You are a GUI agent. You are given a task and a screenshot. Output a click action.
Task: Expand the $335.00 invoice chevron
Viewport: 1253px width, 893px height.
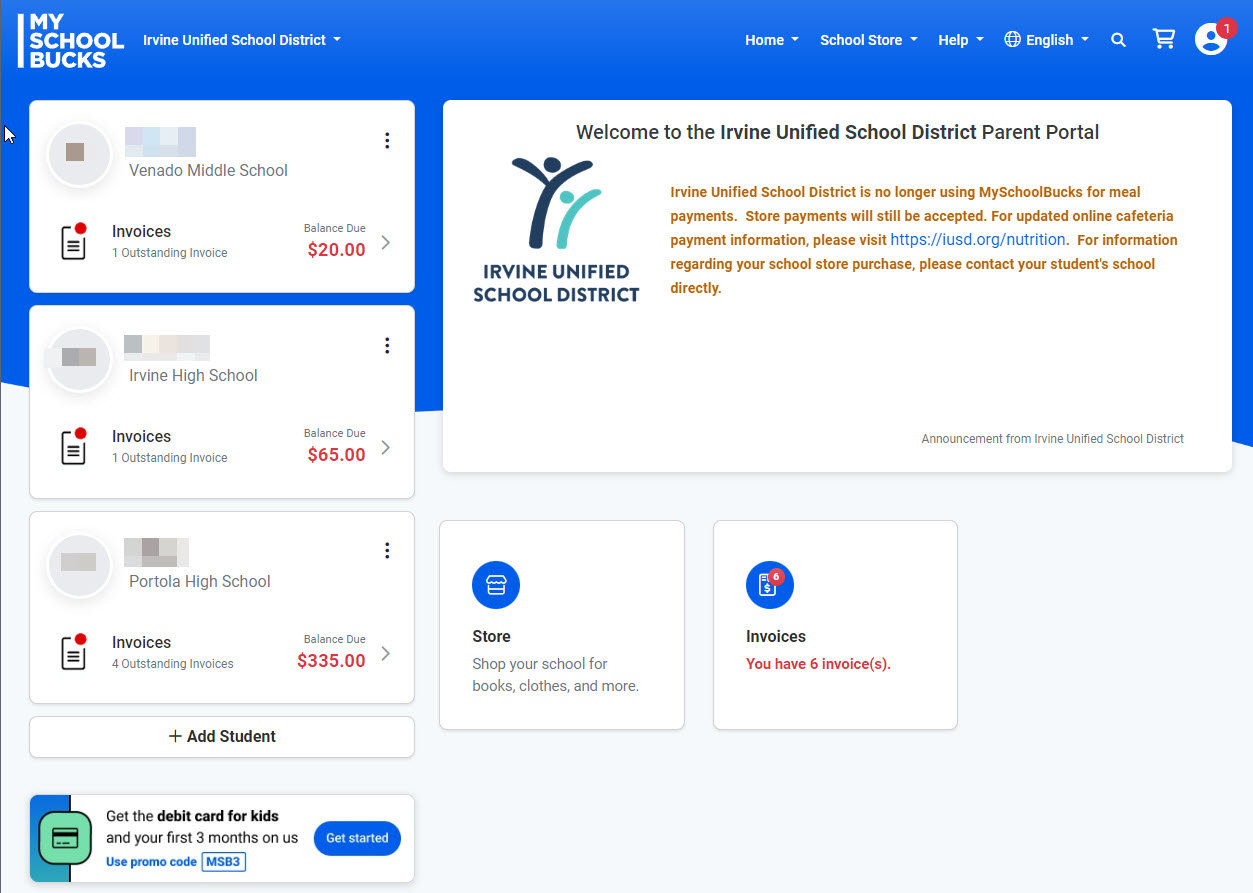tap(386, 654)
